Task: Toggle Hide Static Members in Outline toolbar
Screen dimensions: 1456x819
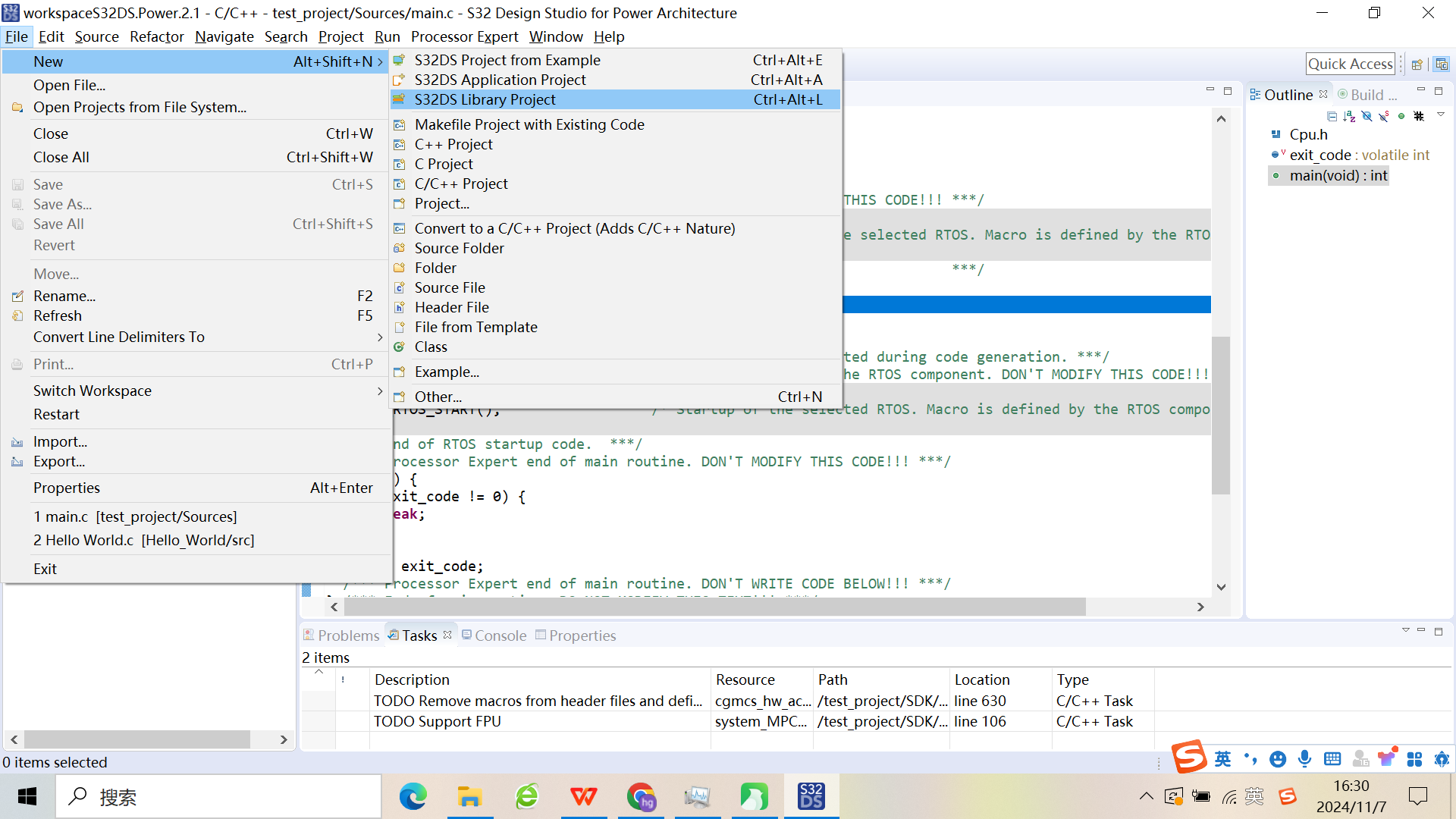Action: click(x=1384, y=116)
